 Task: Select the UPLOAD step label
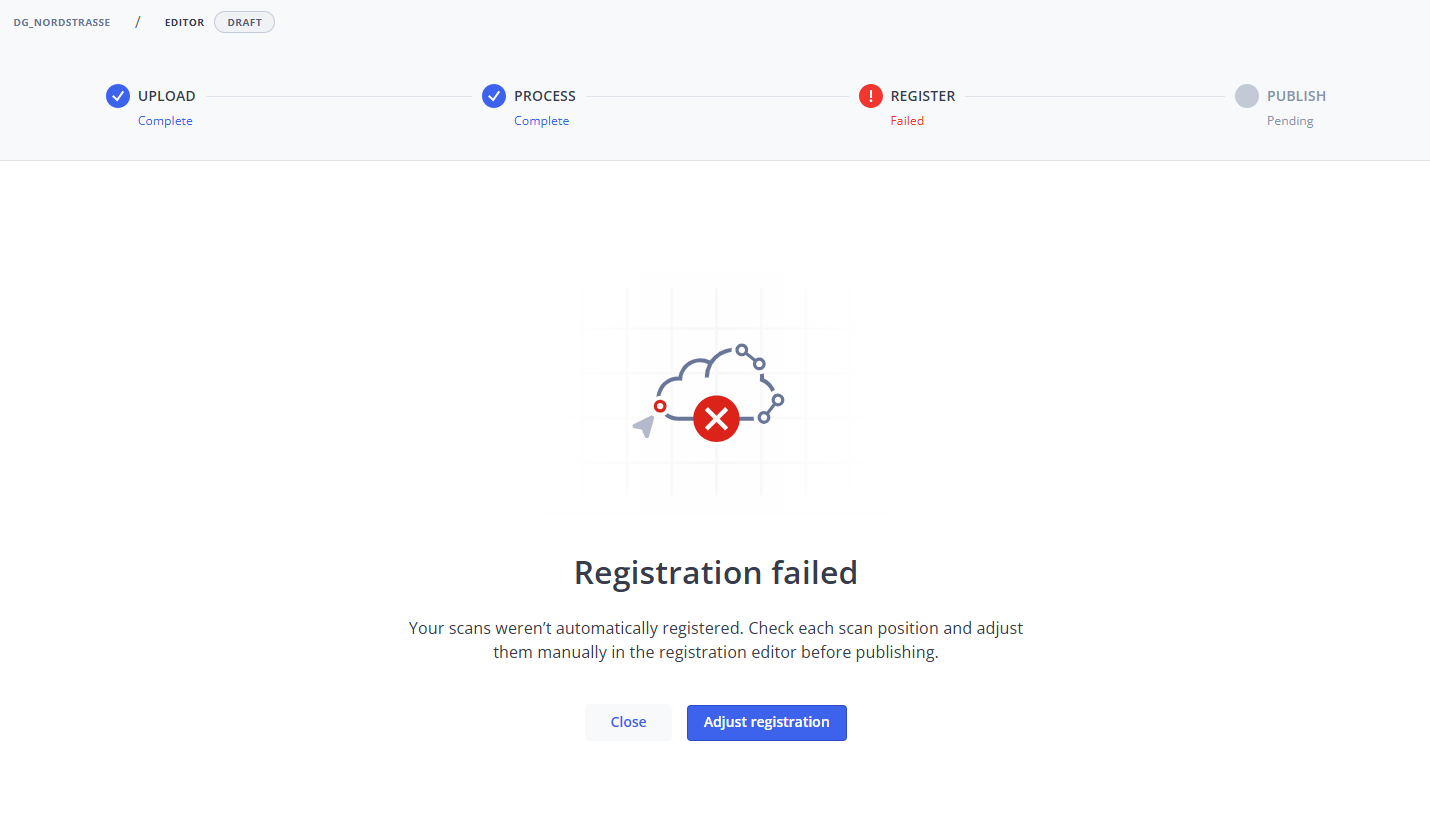tap(167, 96)
